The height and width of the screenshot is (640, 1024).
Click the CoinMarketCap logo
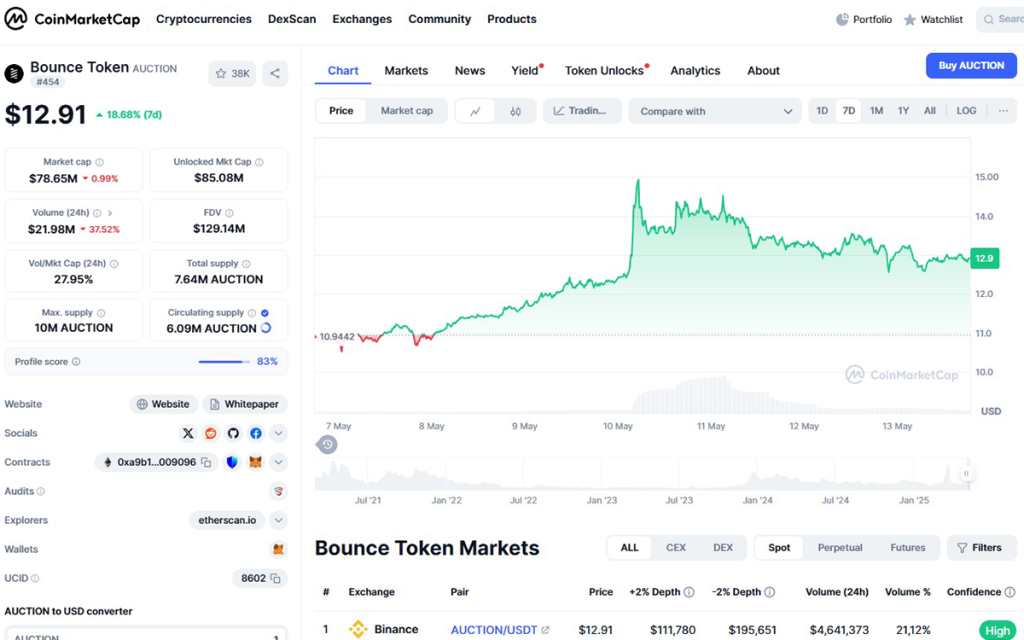72,19
